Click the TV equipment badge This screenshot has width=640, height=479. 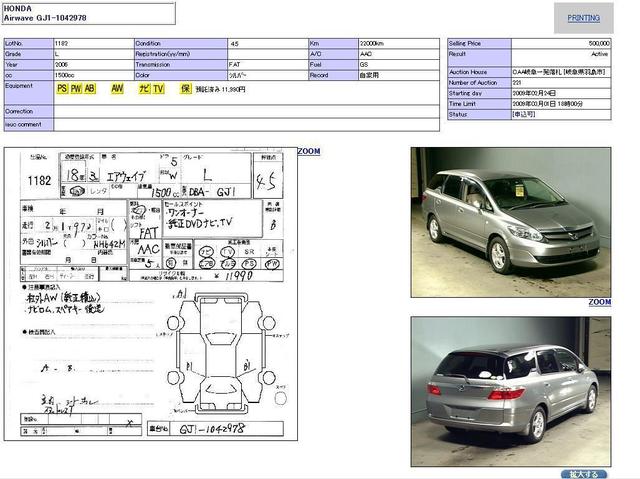tap(158, 89)
